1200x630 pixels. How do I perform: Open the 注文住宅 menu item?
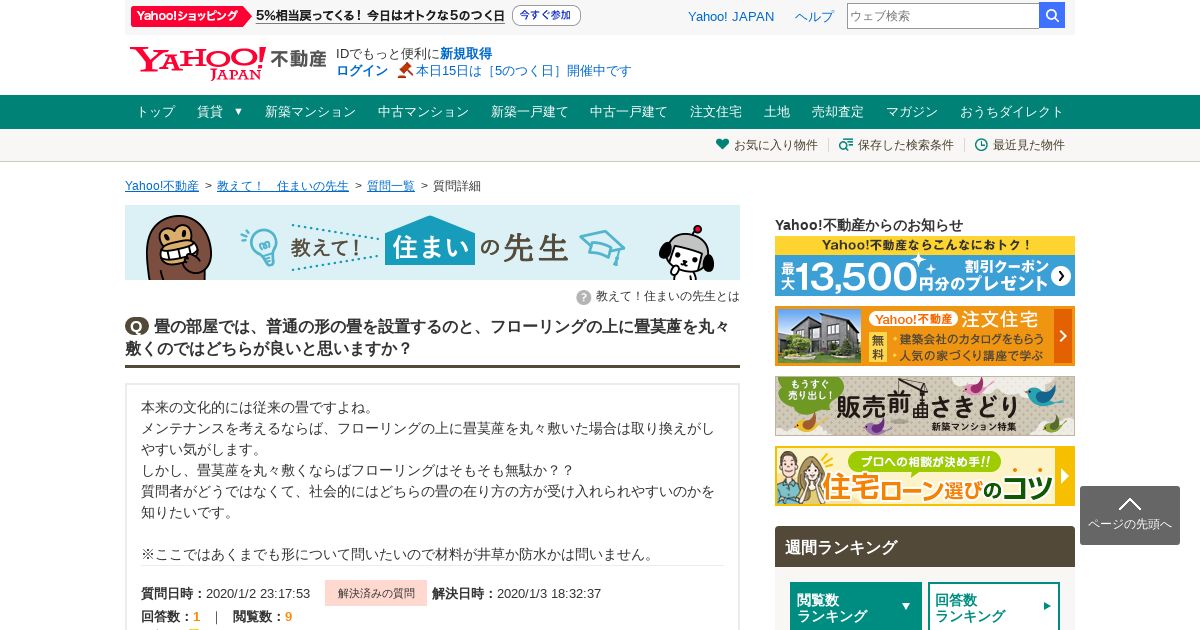click(716, 112)
